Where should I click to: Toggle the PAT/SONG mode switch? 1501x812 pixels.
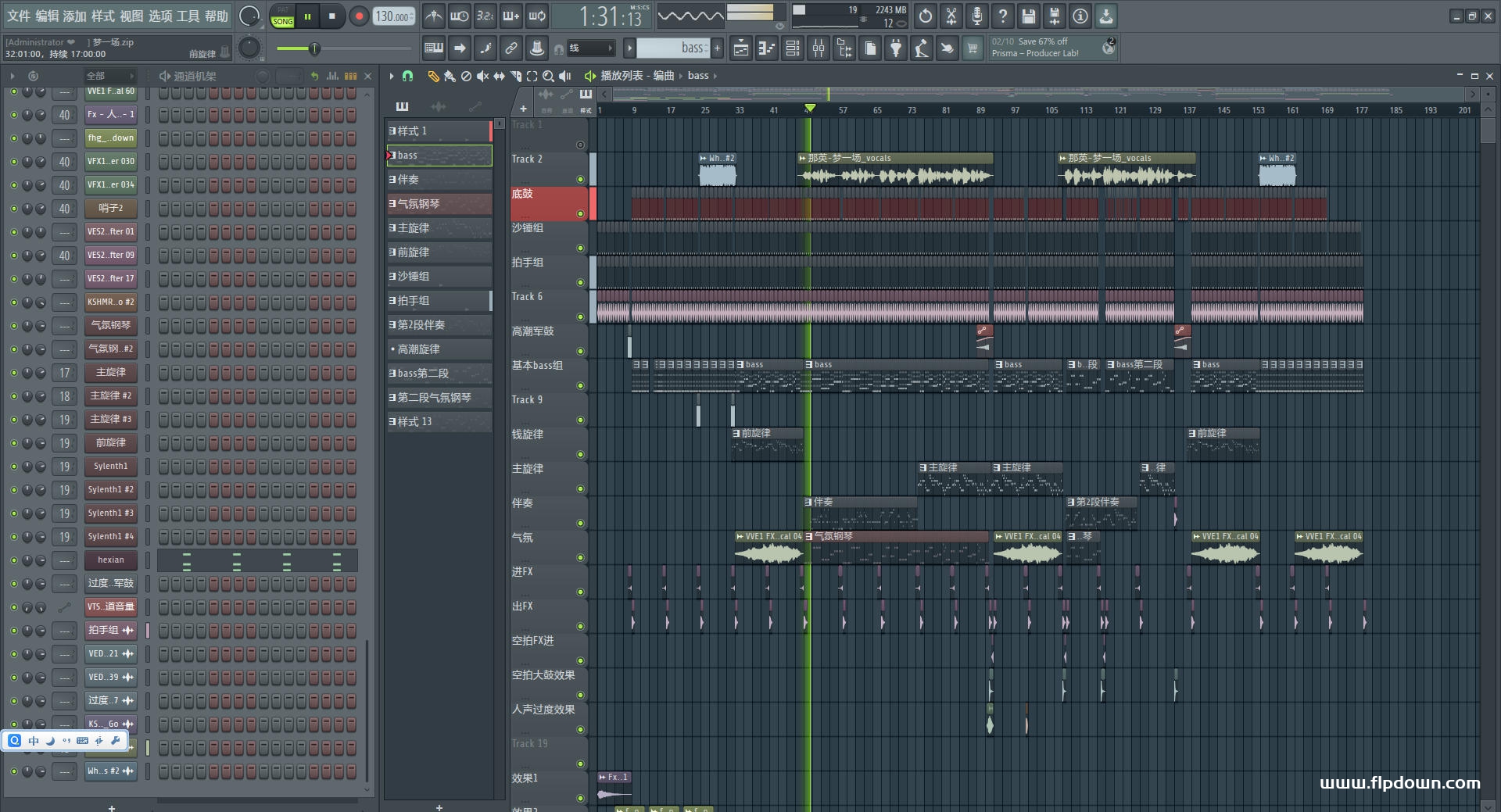[282, 16]
